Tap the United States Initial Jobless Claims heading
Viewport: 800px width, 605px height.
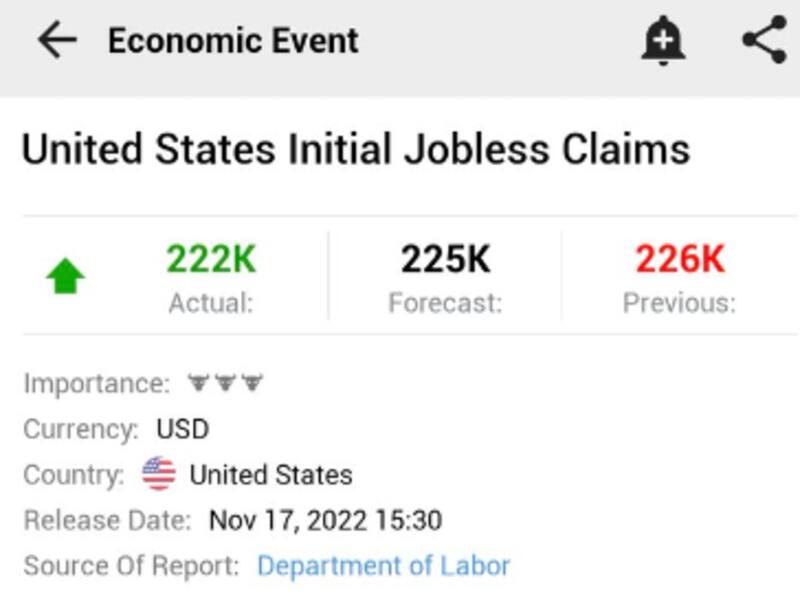[355, 150]
